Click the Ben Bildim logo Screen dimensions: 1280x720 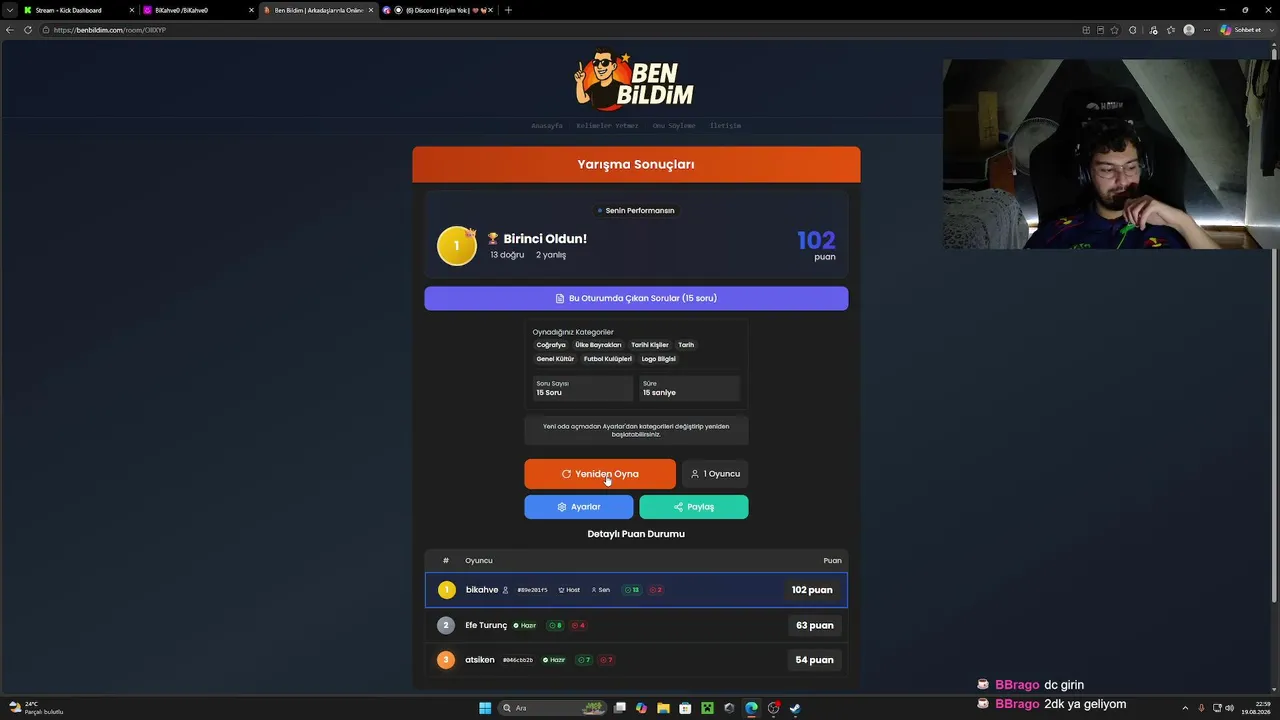click(635, 81)
